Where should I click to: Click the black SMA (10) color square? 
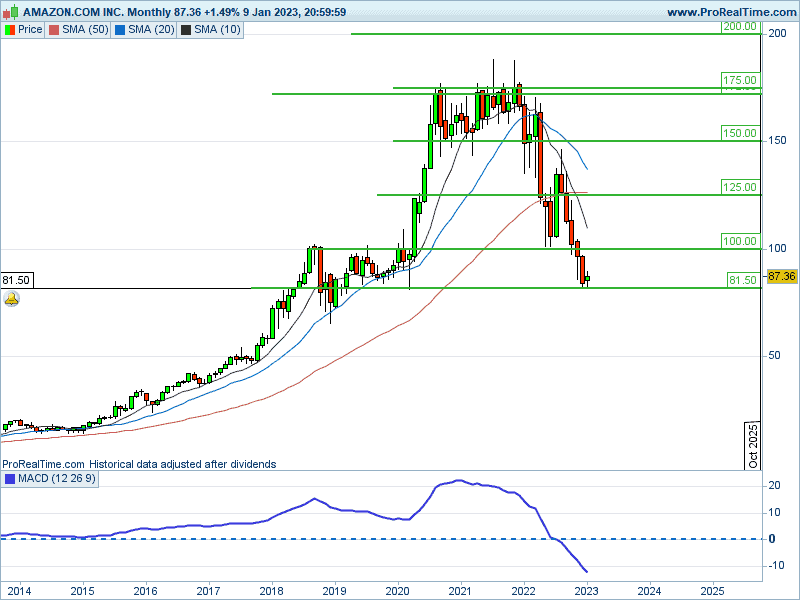(x=185, y=30)
